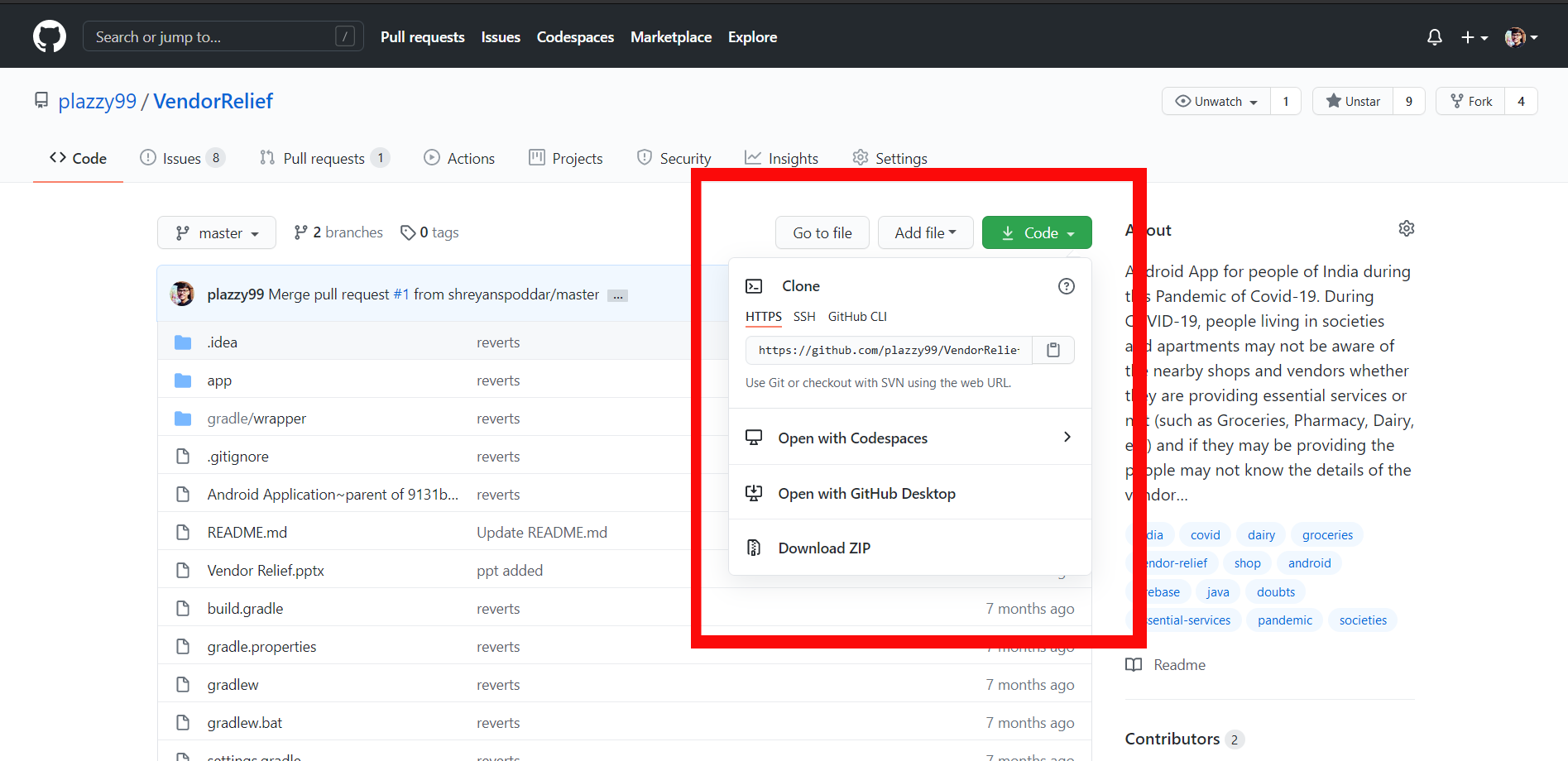1568x761 pixels.
Task: Expand Codespaces chevron arrow
Action: [1067, 437]
